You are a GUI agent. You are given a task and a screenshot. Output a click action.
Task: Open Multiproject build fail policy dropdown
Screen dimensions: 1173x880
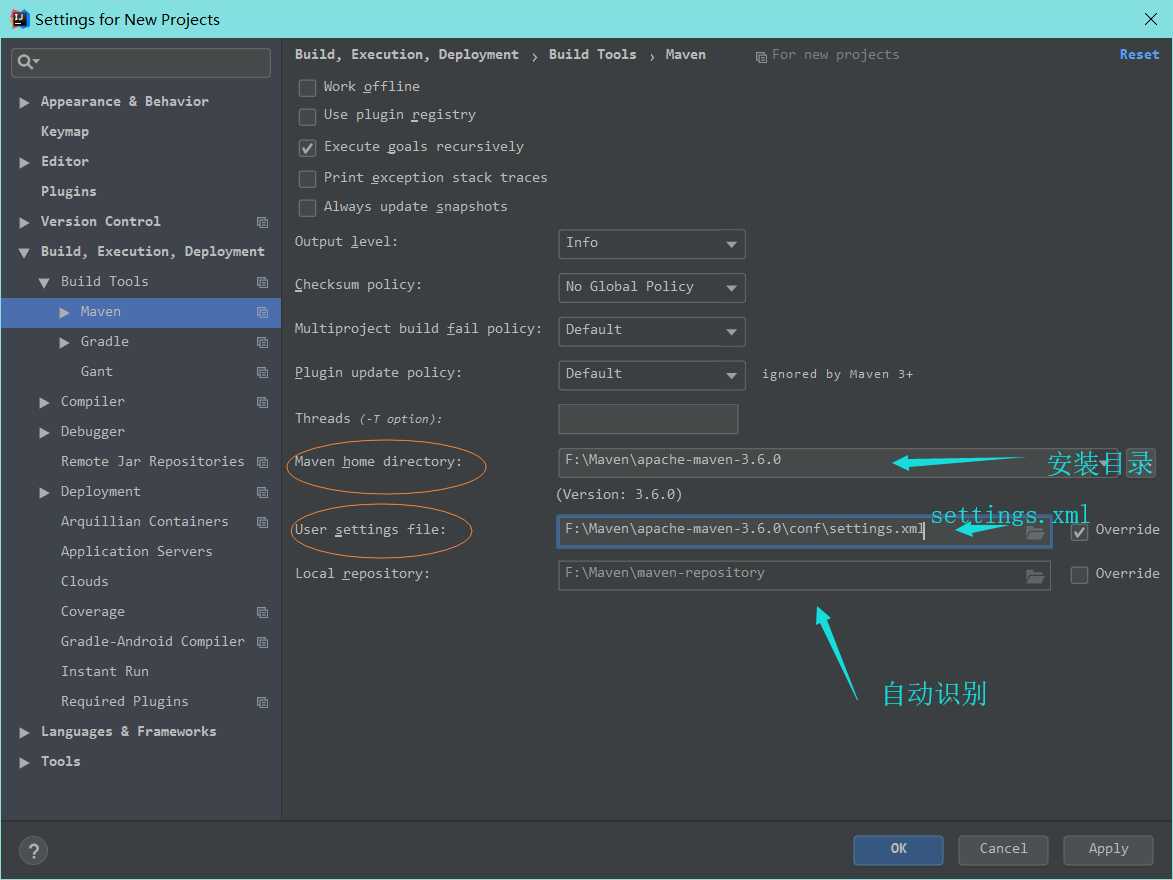[x=652, y=331]
